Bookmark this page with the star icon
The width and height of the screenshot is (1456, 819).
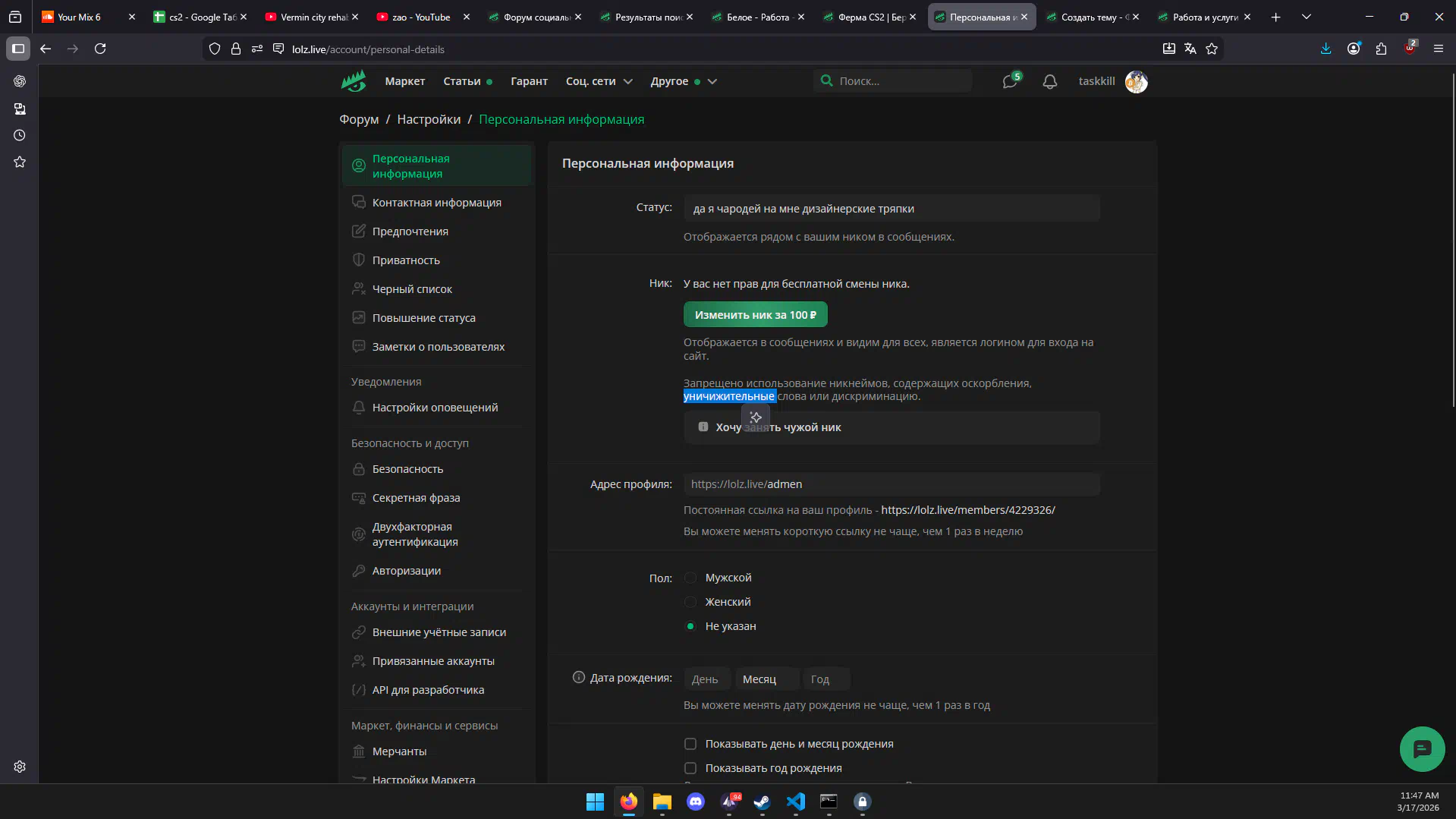[x=1212, y=49]
